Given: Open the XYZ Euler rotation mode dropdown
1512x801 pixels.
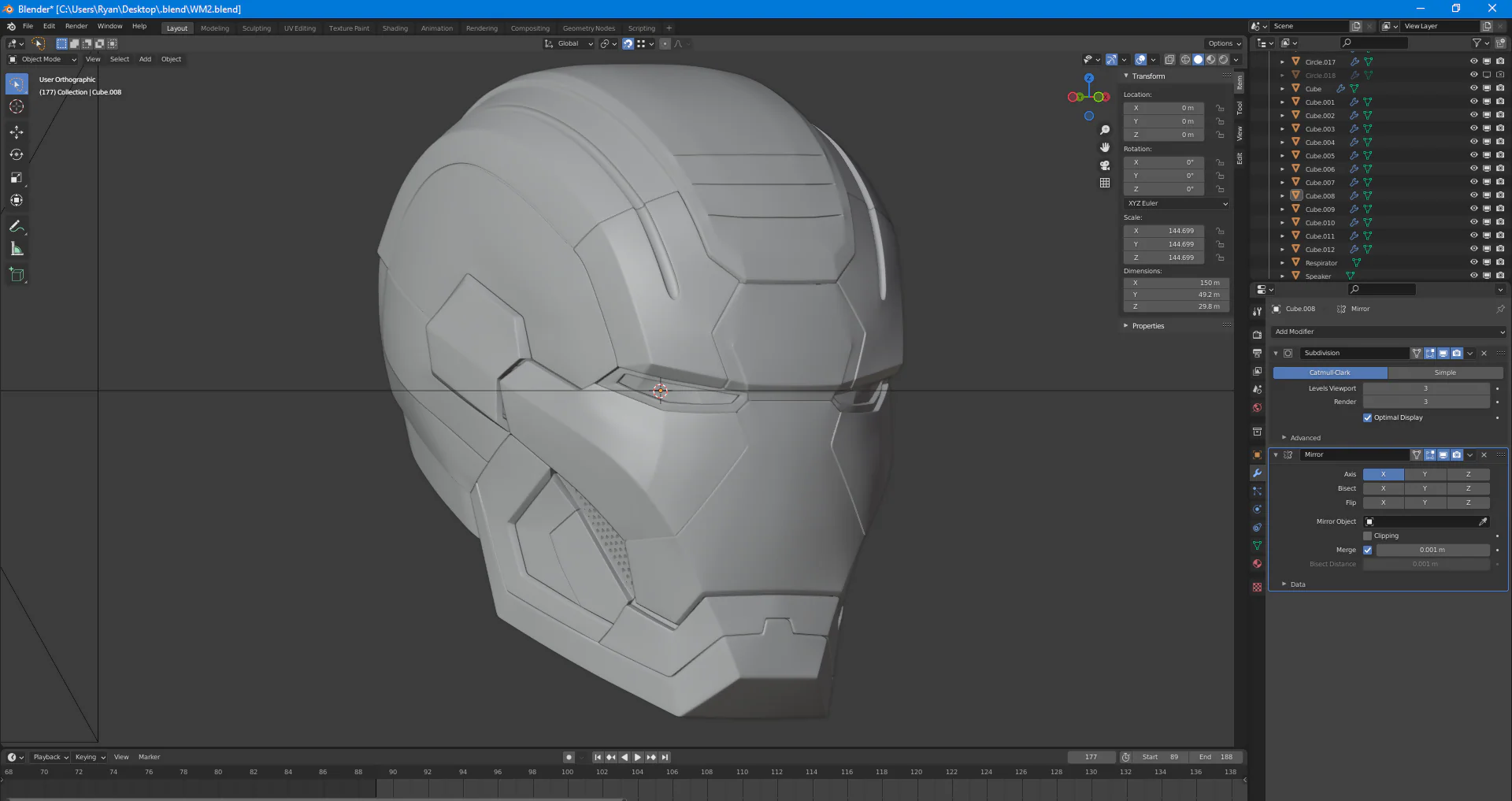Looking at the screenshot, I should pos(1177,203).
